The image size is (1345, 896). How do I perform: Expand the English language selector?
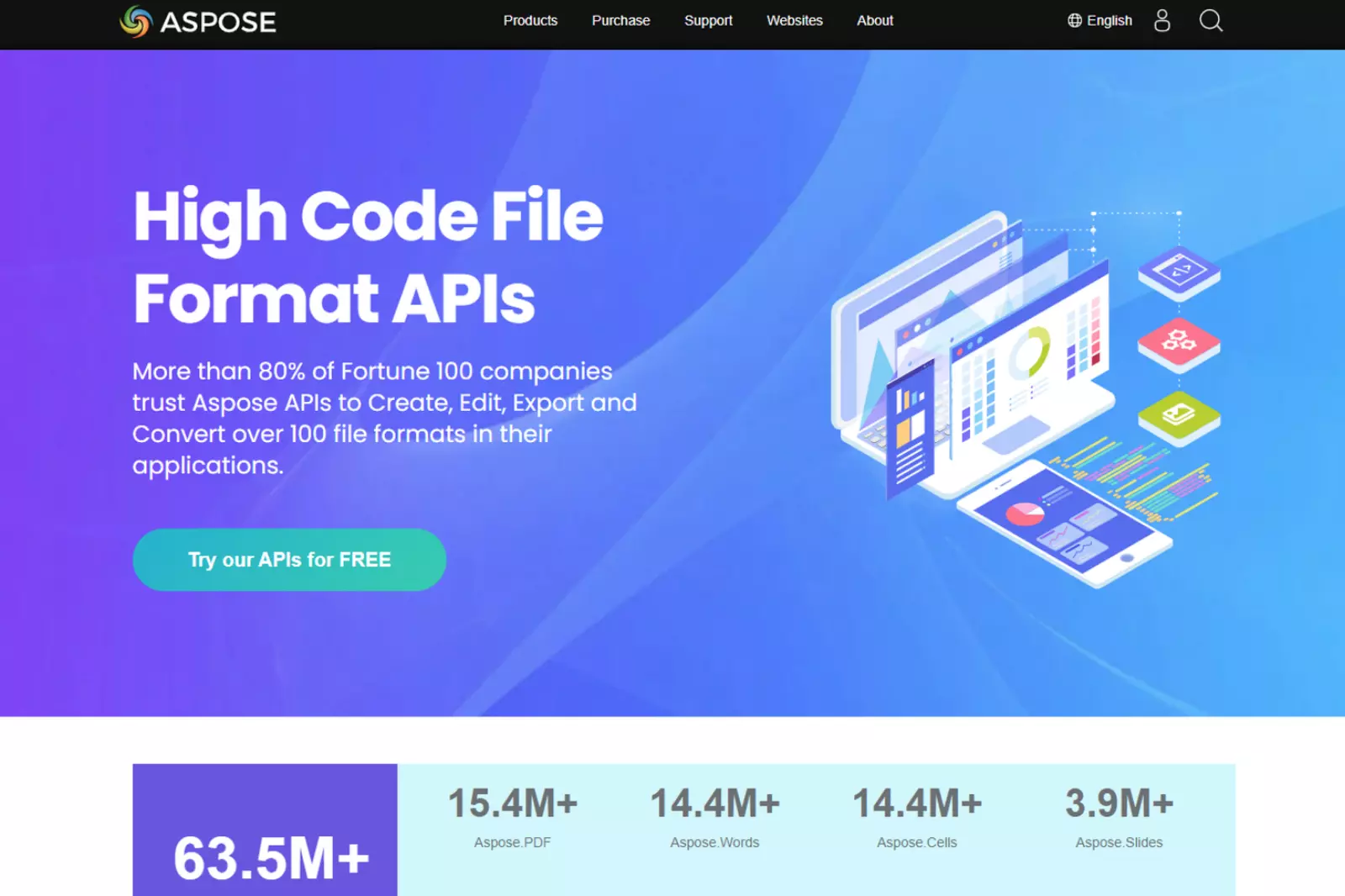click(1100, 20)
